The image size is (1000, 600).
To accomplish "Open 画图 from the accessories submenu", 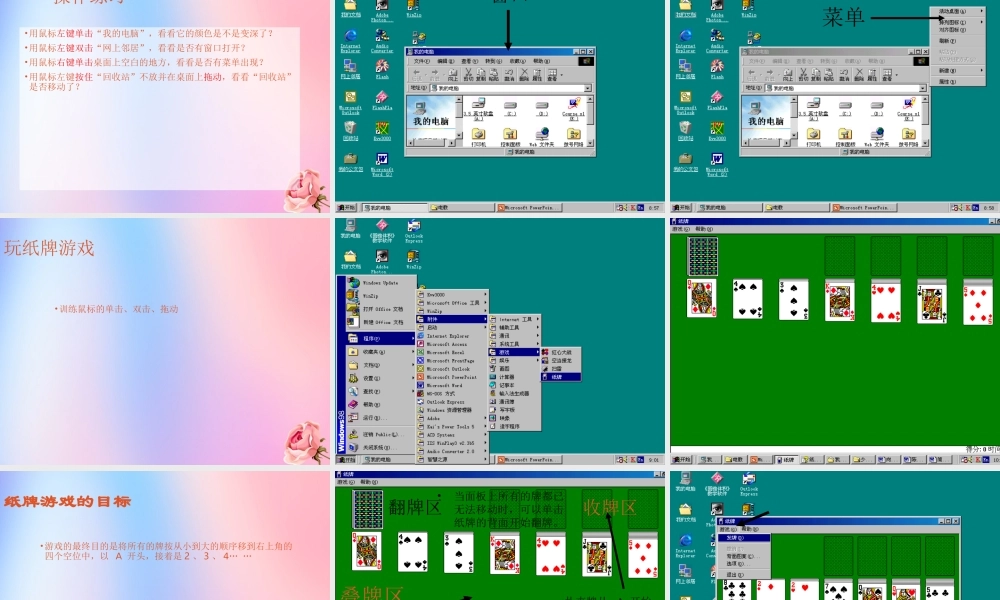I will point(514,369).
